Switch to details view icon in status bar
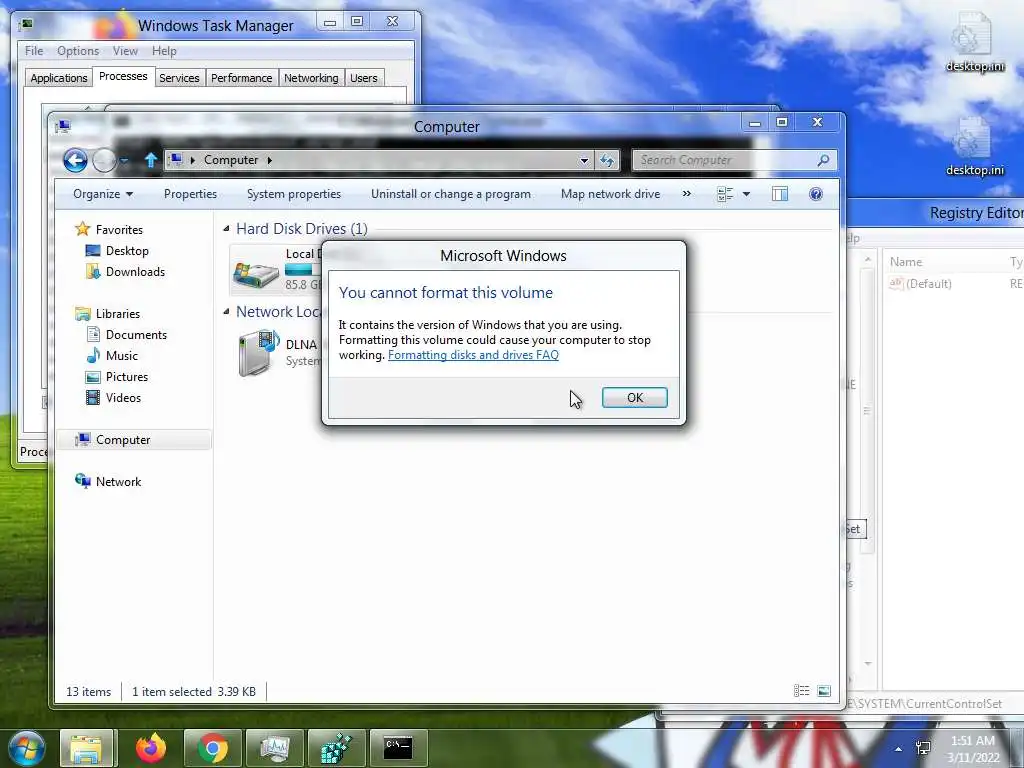Image resolution: width=1024 pixels, height=768 pixels. coord(801,691)
